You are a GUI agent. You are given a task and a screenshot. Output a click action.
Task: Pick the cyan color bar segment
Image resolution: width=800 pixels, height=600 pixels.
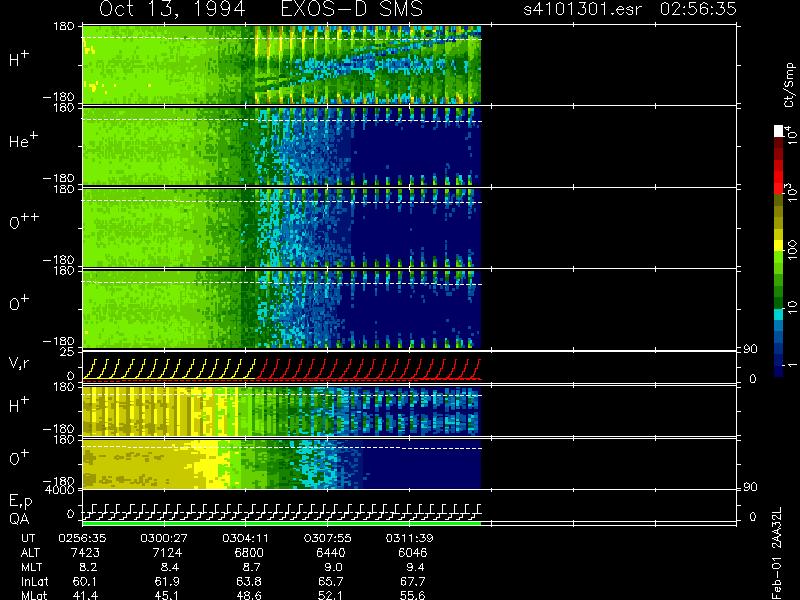[779, 315]
